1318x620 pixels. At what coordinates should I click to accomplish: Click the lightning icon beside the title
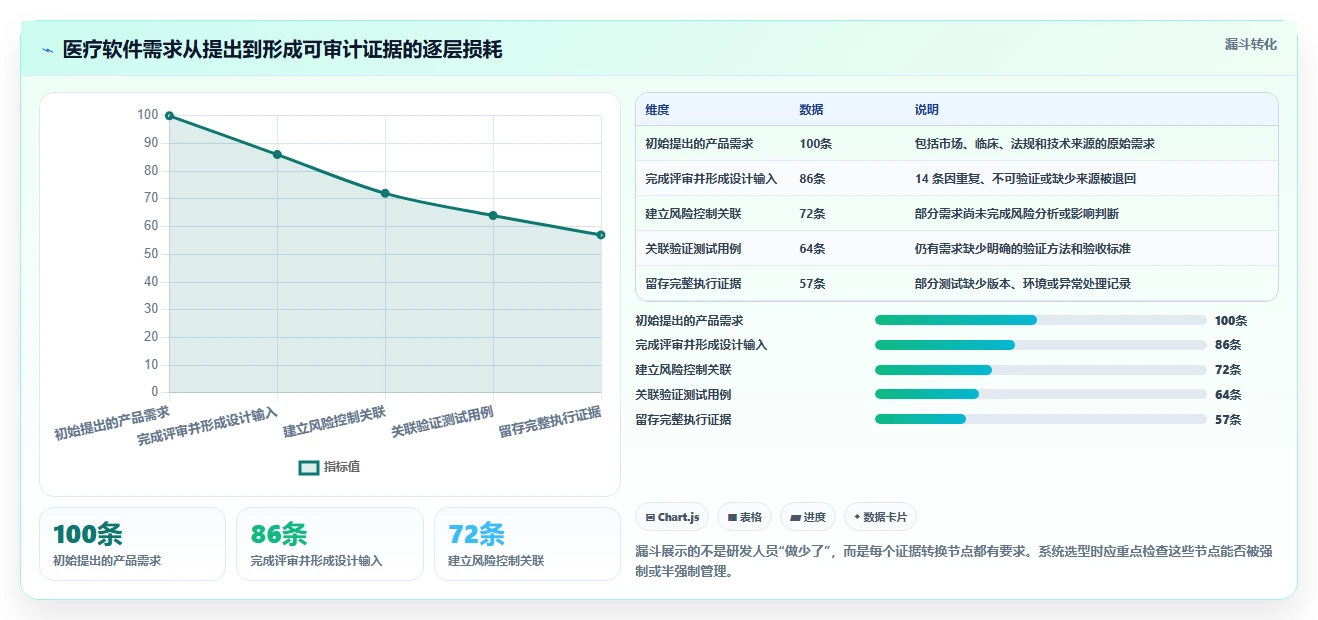pos(47,50)
